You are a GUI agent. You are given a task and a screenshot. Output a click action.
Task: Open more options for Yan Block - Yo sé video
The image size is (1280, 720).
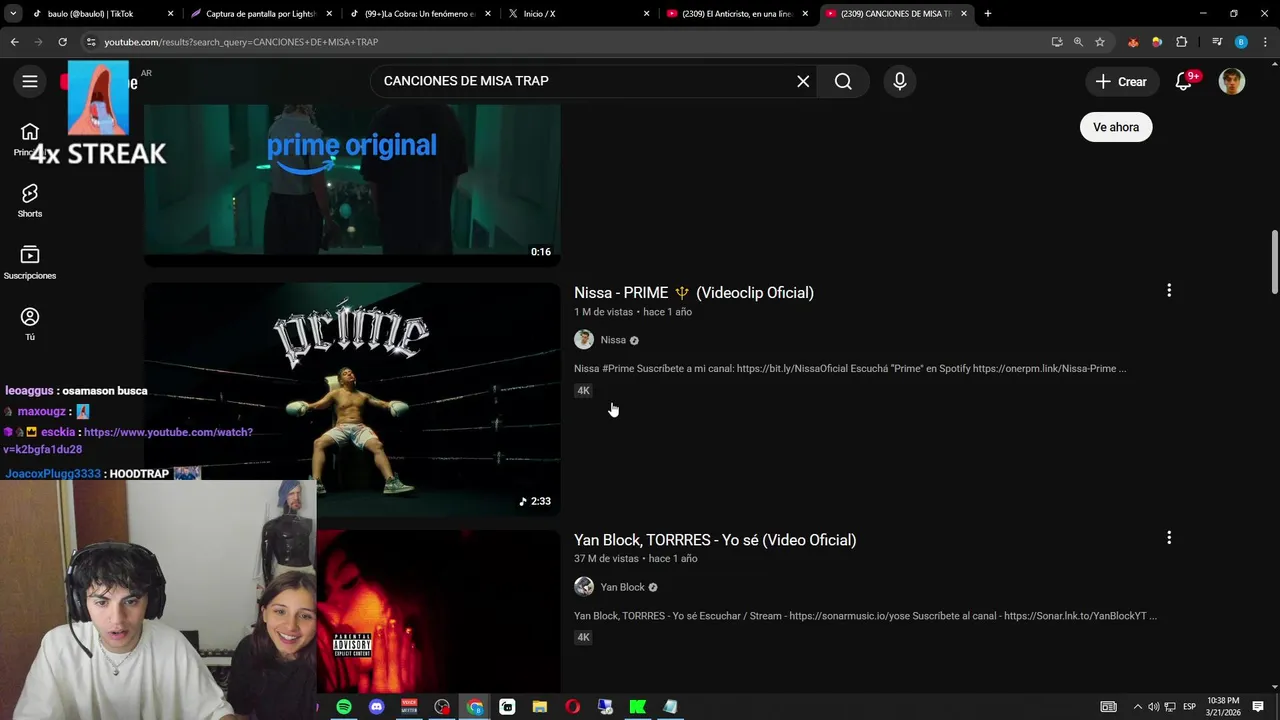[x=1169, y=537]
